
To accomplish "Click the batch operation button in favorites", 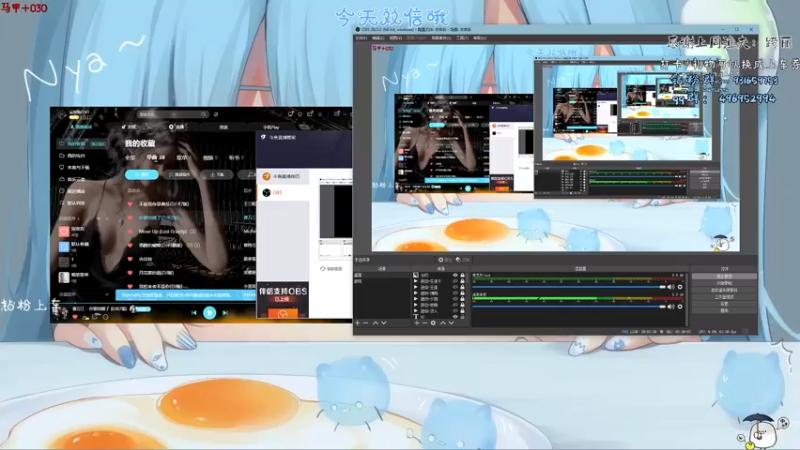I will click(179, 174).
